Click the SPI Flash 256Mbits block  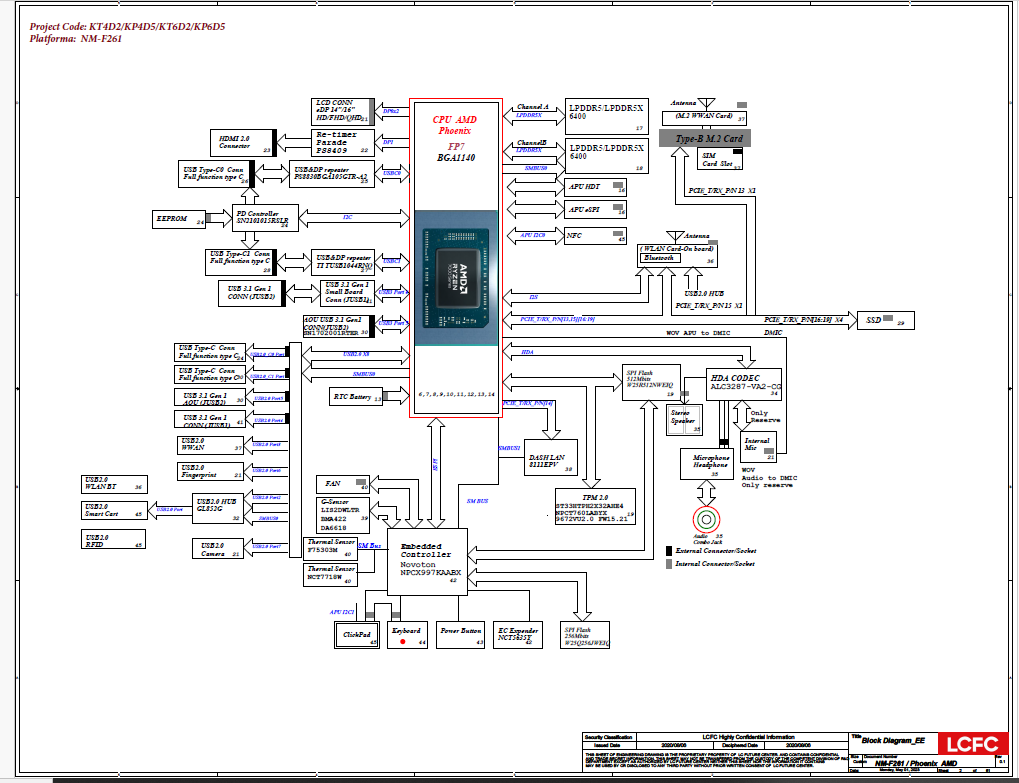[x=585, y=635]
